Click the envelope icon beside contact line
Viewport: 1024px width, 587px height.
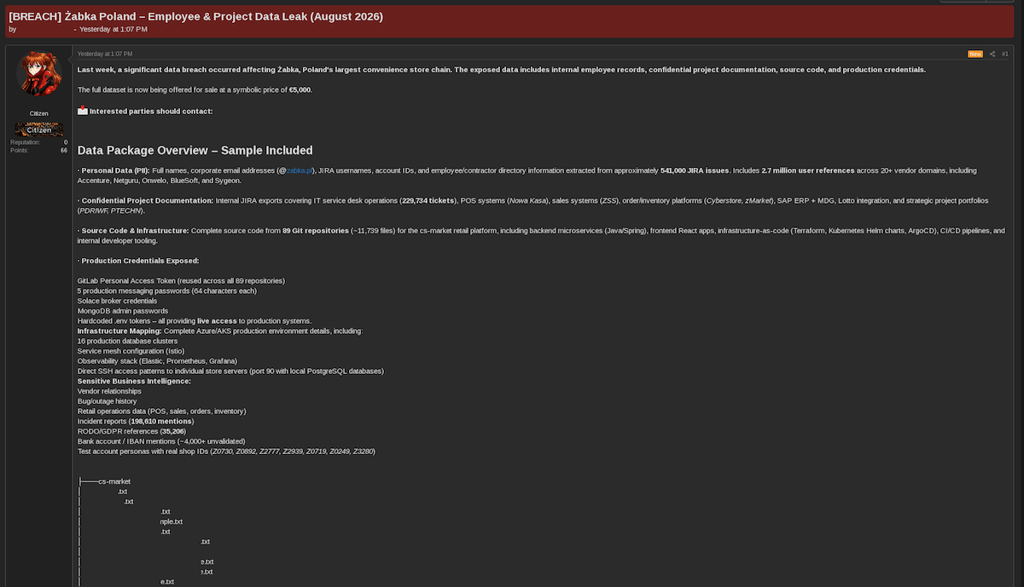(x=82, y=110)
